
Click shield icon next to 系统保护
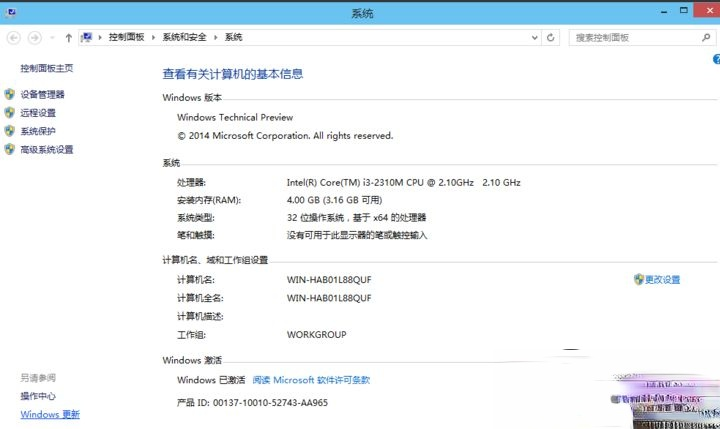tap(10, 131)
